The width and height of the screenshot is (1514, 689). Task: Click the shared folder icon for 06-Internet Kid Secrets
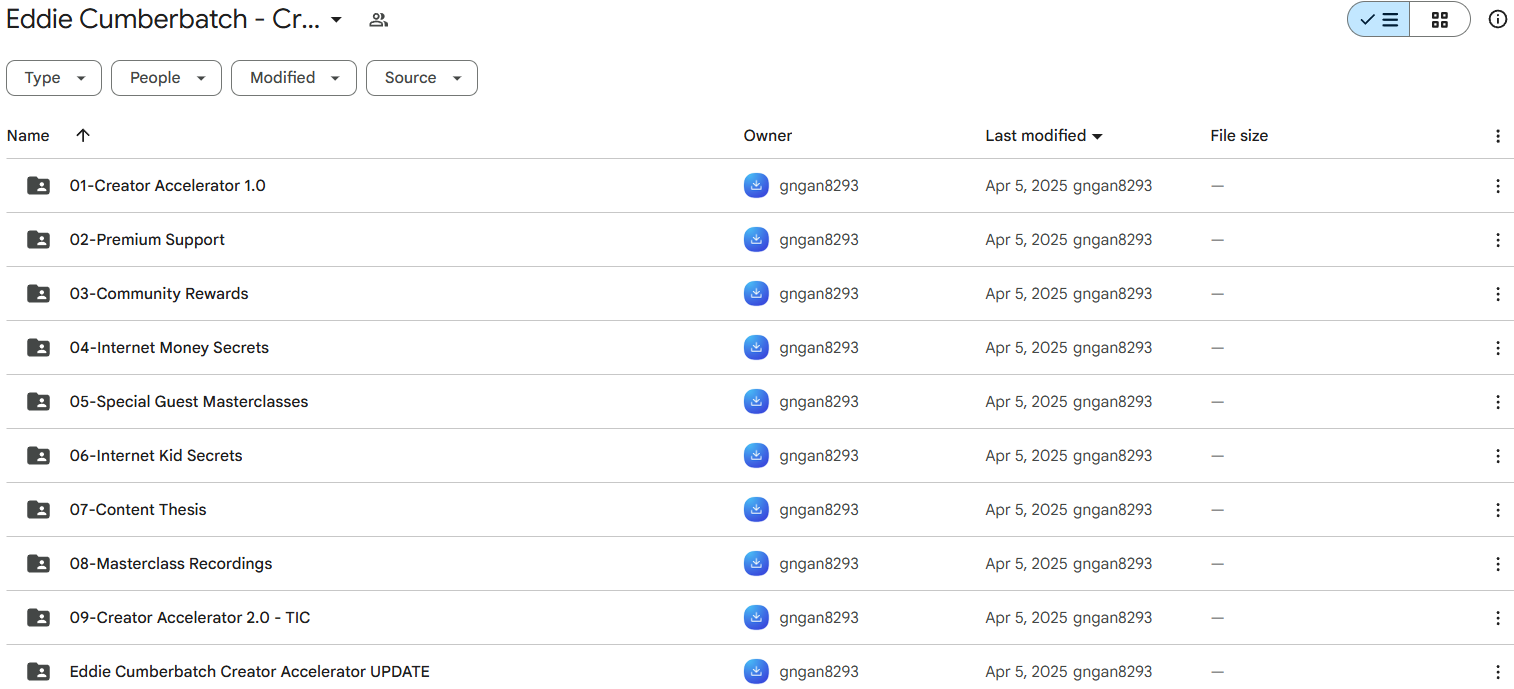tap(38, 456)
